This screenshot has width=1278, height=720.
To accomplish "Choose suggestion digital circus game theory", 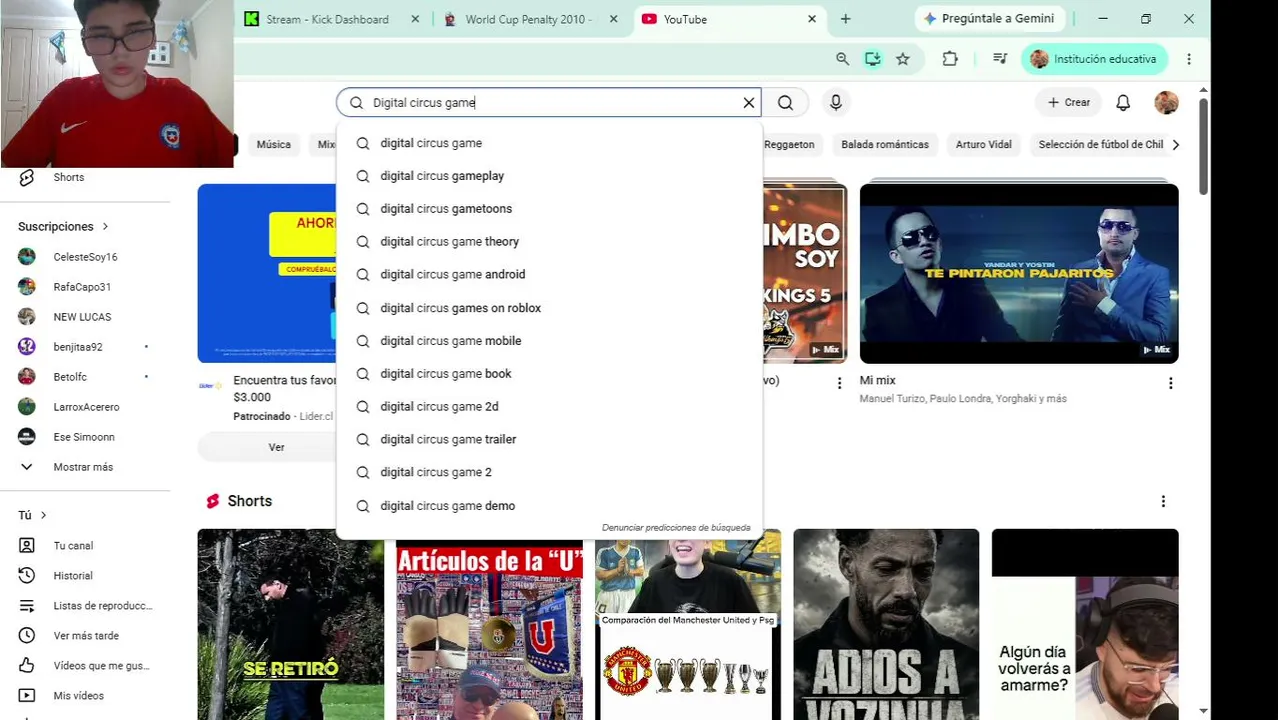I will 549,242.
